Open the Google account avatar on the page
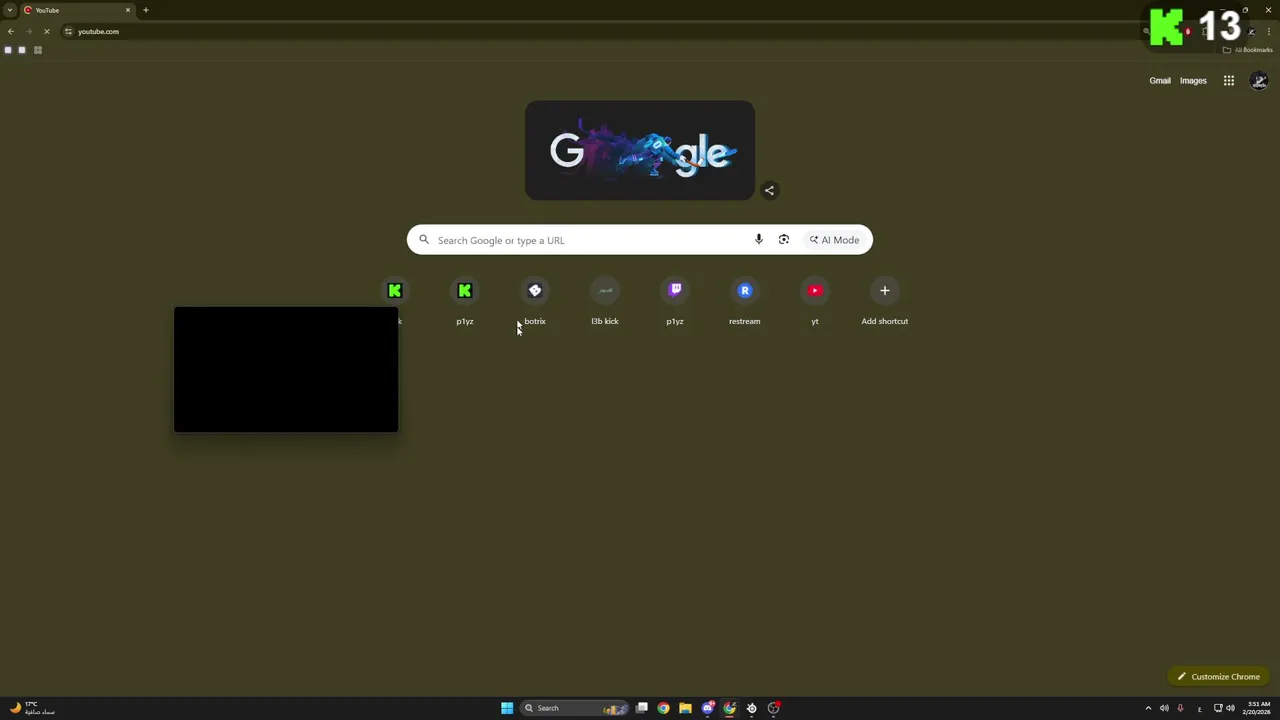1280x720 pixels. 1259,81
